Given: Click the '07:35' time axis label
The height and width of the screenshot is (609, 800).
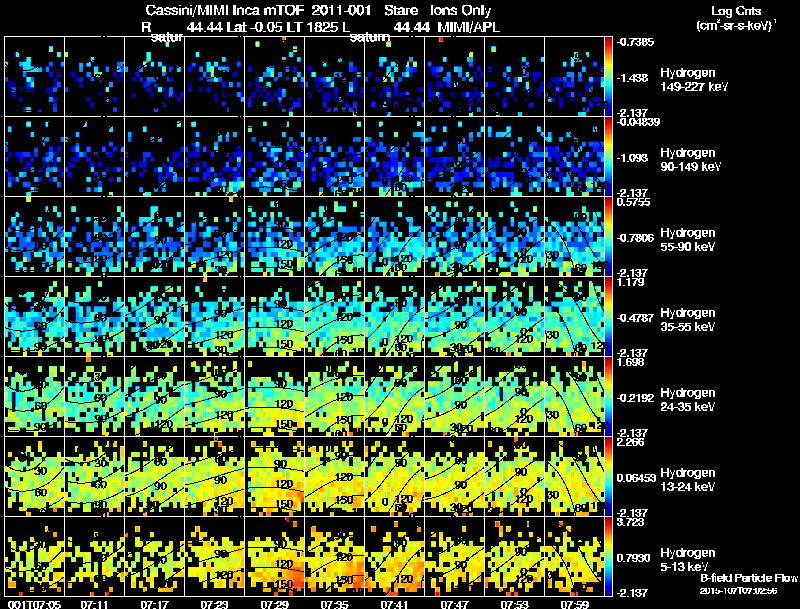Looking at the screenshot, I should 334,604.
